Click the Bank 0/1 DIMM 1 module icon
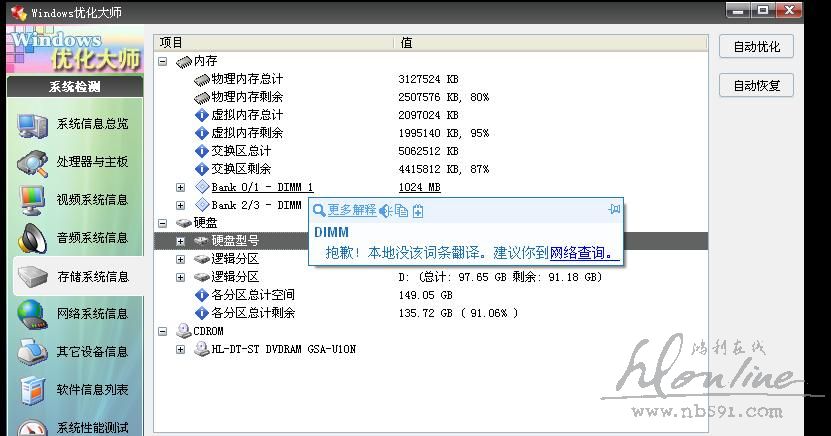 coord(202,186)
